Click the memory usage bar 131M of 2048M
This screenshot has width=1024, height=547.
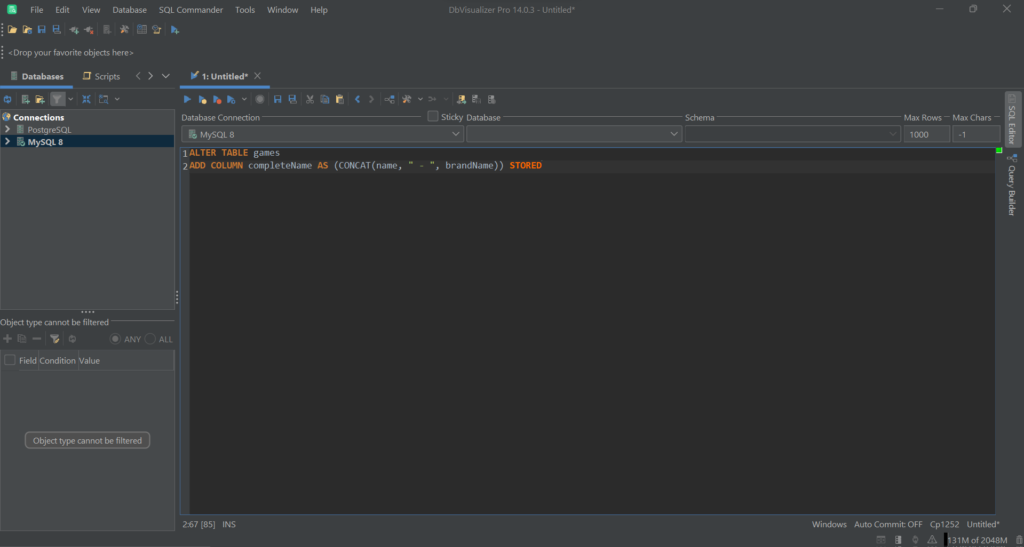click(977, 540)
